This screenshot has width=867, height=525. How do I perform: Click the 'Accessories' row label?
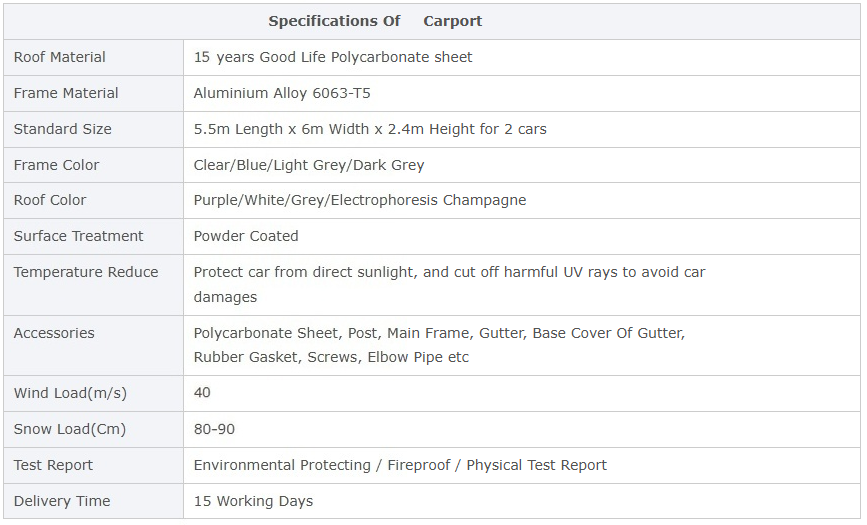point(54,333)
